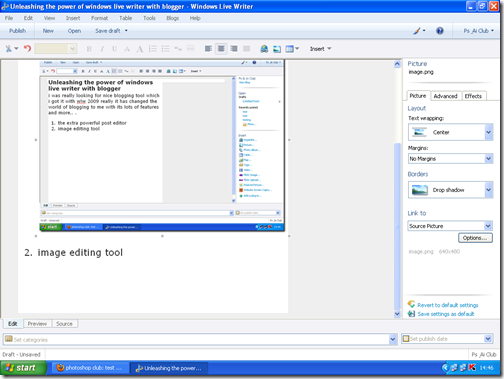504x379 pixels.
Task: Click Save settings as default link
Action: (446, 314)
